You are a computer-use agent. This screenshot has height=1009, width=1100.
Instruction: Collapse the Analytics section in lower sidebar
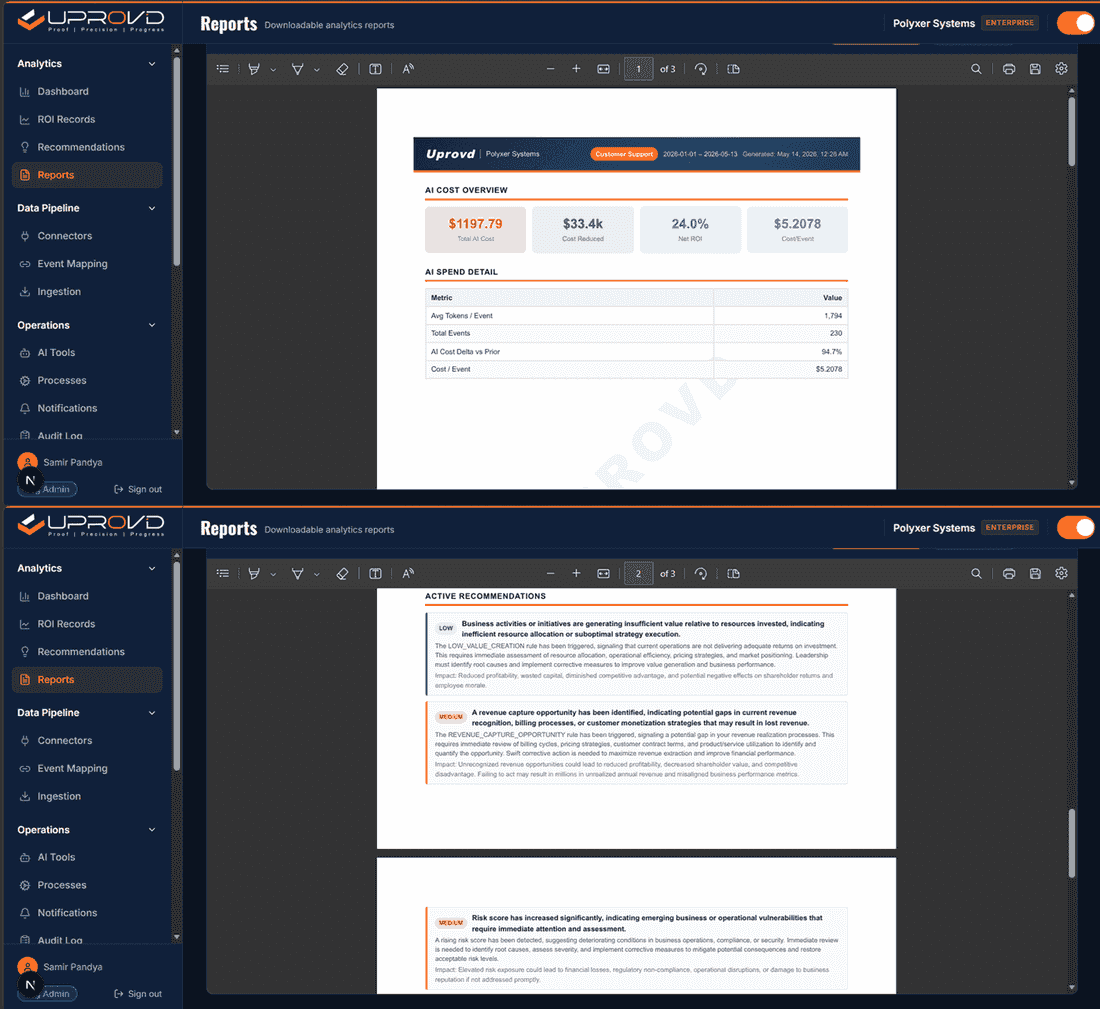pos(152,568)
